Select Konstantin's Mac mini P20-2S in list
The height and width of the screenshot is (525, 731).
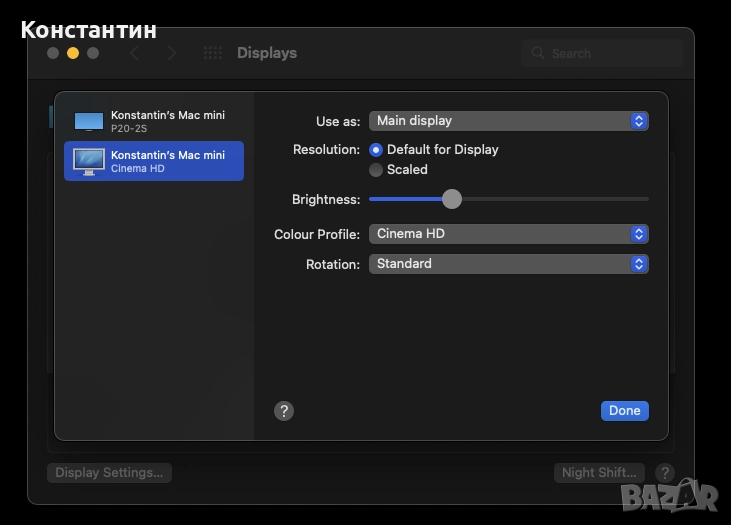coord(167,121)
